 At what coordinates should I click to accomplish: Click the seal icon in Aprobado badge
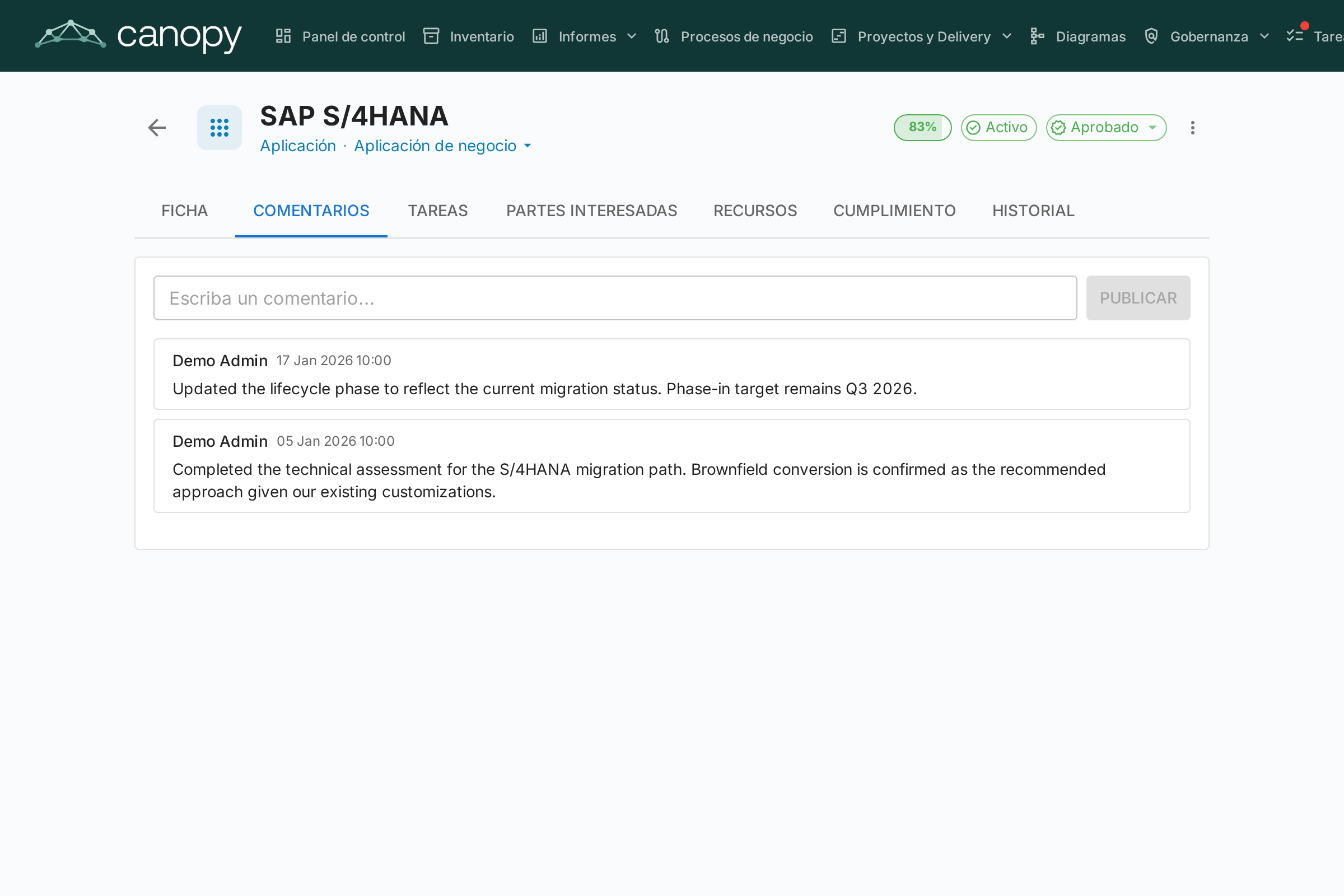click(1058, 128)
